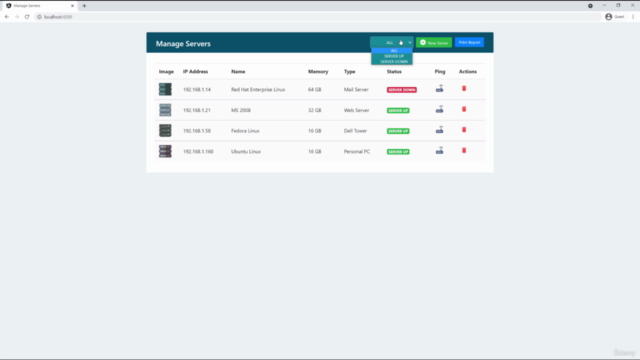This screenshot has width=640, height=360.
Task: Open the status filter dropdown
Action: click(x=391, y=42)
